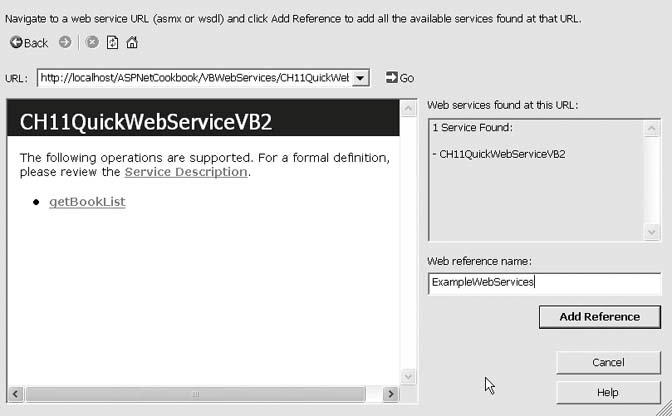
Task: Click the 'Web services found at this URL:' label
Action: pyautogui.click(x=502, y=105)
